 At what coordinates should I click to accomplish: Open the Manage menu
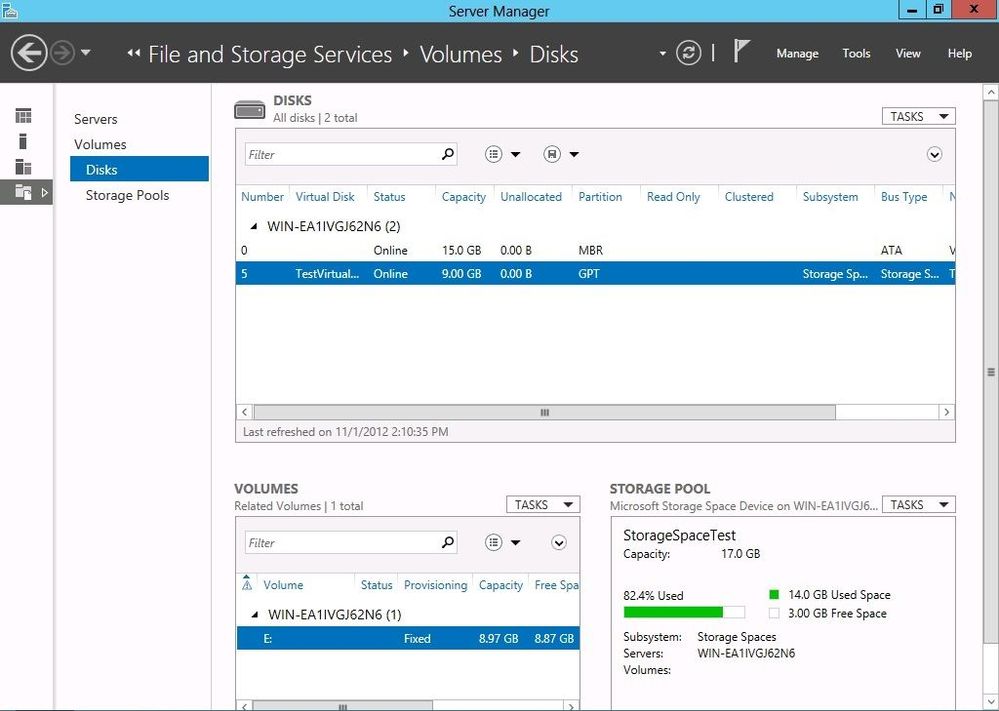coord(797,54)
